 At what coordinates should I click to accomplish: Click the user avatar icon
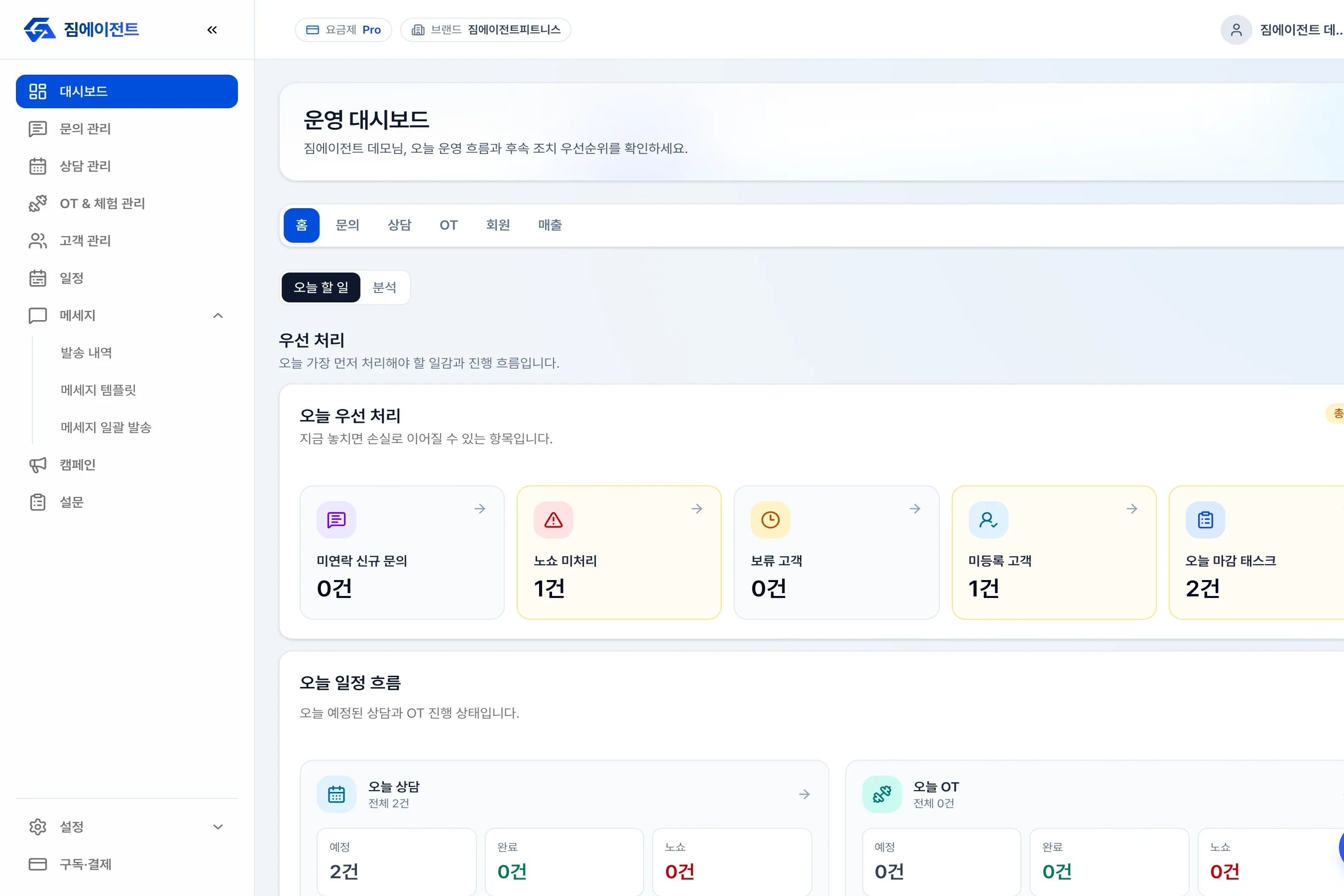(x=1236, y=30)
